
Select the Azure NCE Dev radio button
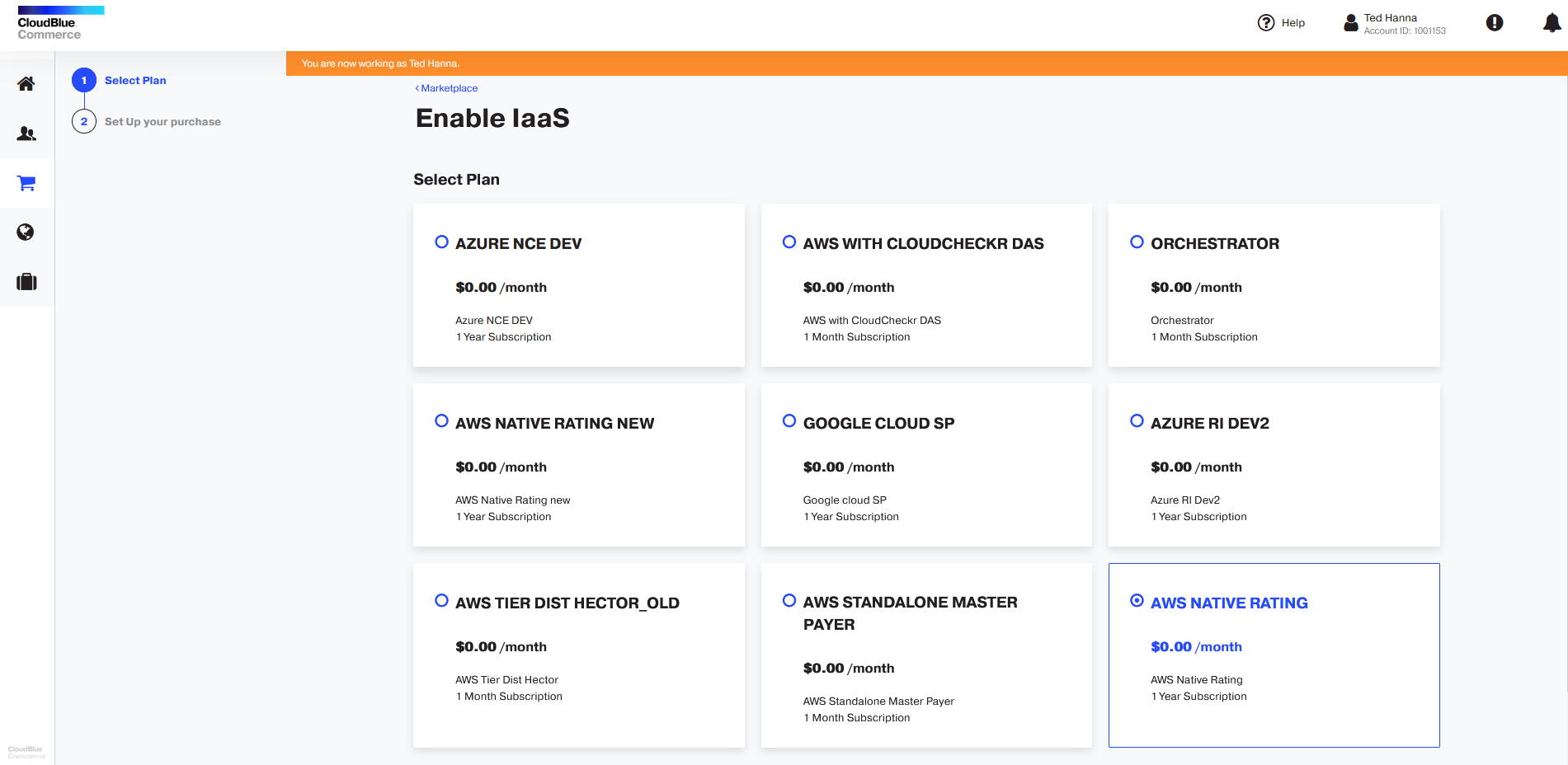(x=442, y=242)
